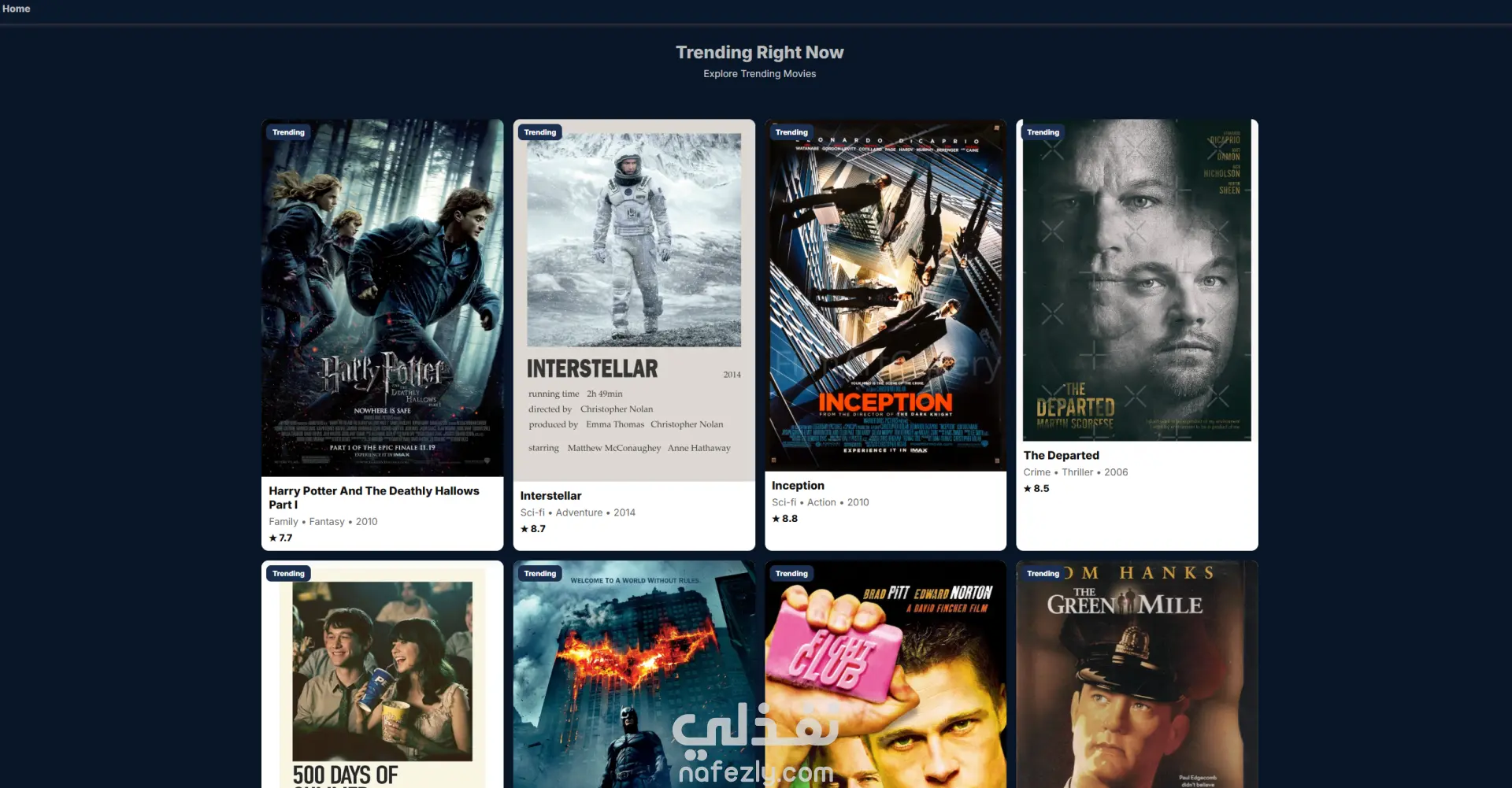Click the Harry Potter And The Deathly Hallows title
Image resolution: width=1512 pixels, height=788 pixels.
tap(374, 498)
